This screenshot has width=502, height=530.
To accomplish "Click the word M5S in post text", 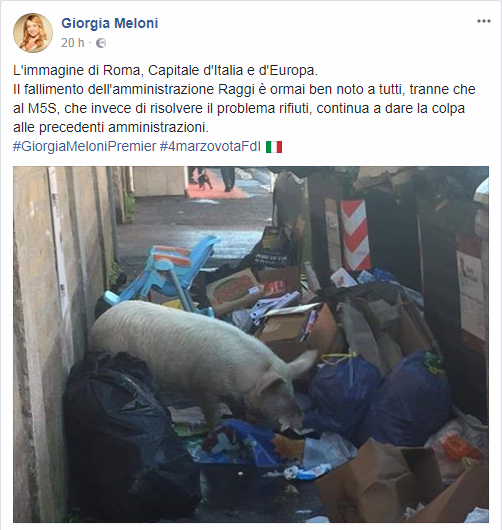I will [41, 109].
